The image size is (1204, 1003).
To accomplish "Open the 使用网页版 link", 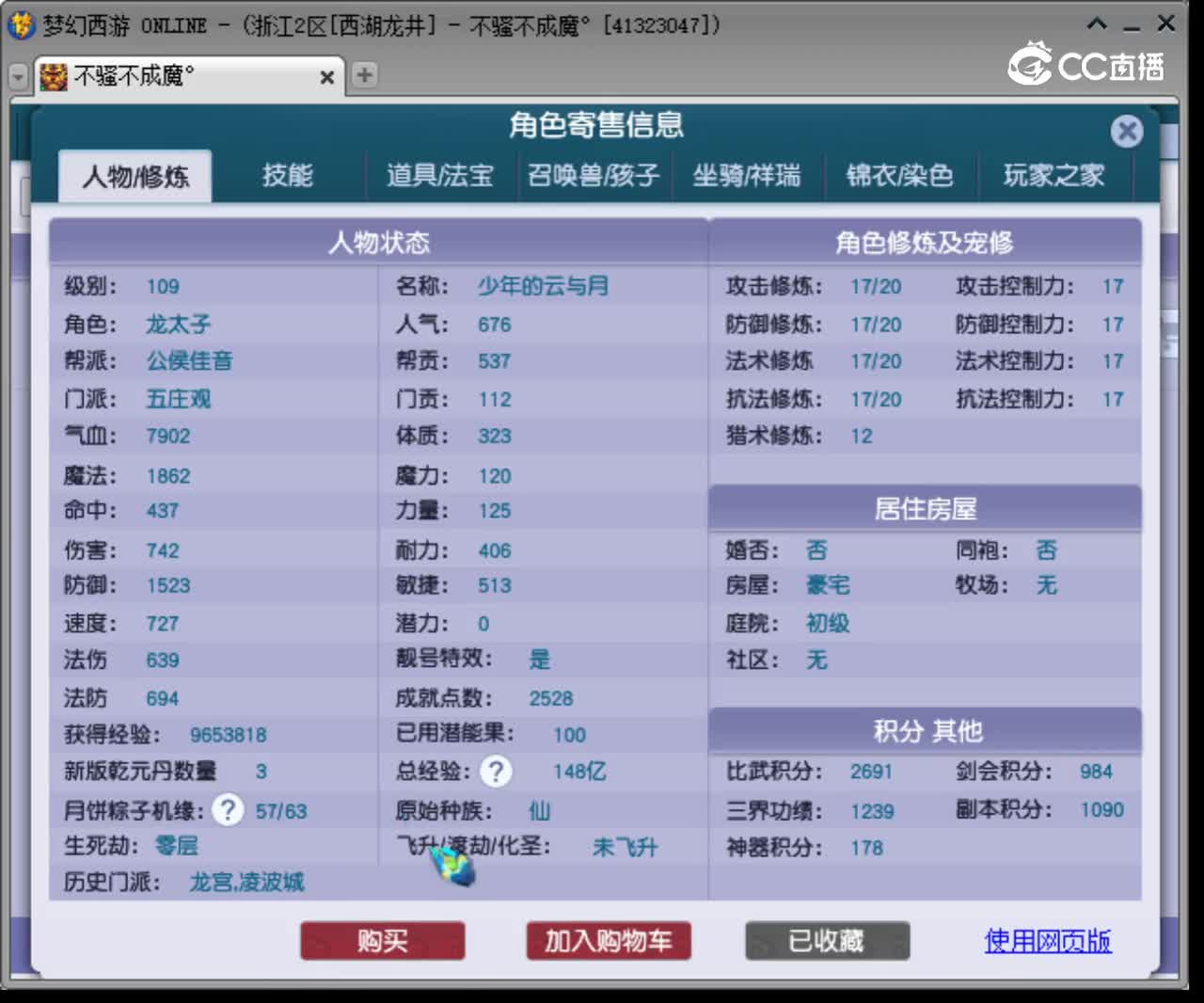I will (x=1048, y=941).
